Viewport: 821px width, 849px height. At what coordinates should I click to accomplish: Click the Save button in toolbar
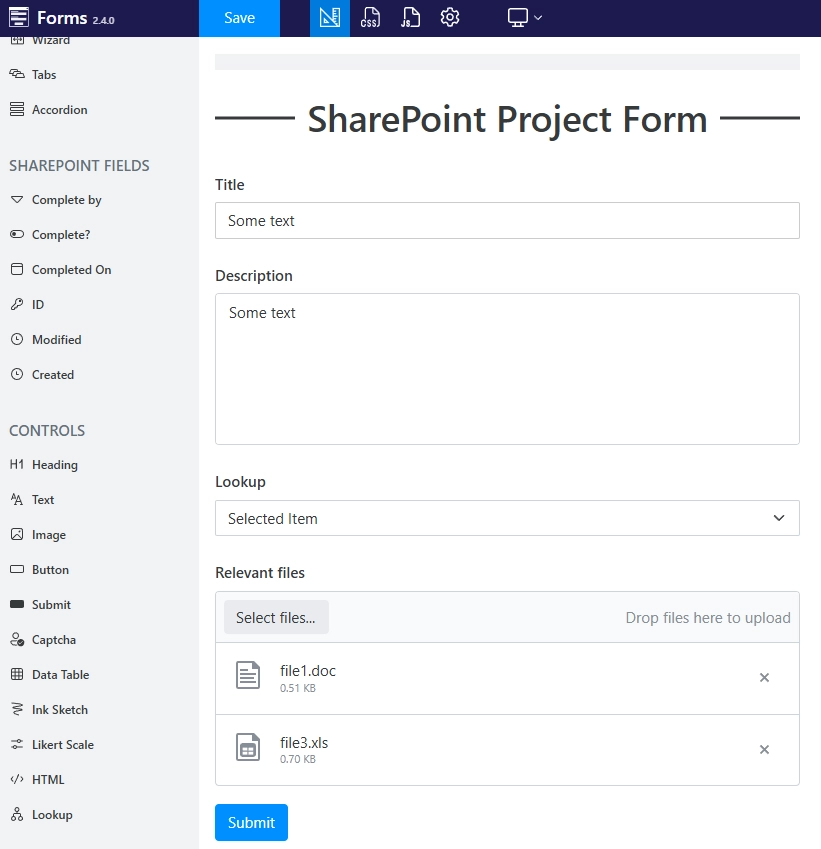[239, 18]
